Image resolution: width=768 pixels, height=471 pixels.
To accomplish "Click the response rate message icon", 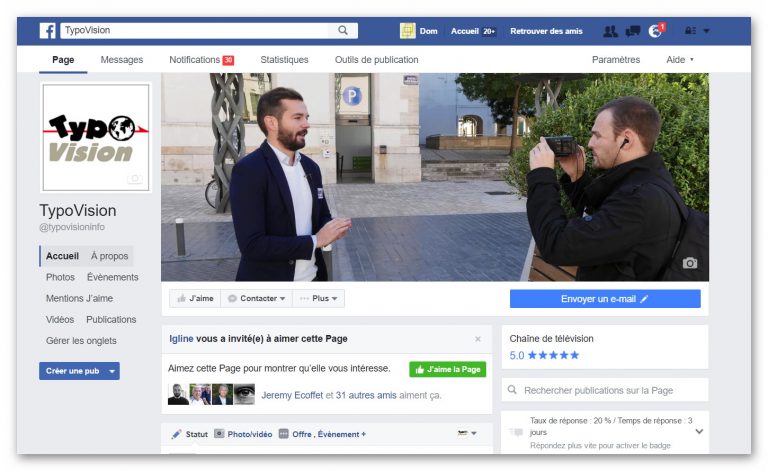I will tap(516, 432).
